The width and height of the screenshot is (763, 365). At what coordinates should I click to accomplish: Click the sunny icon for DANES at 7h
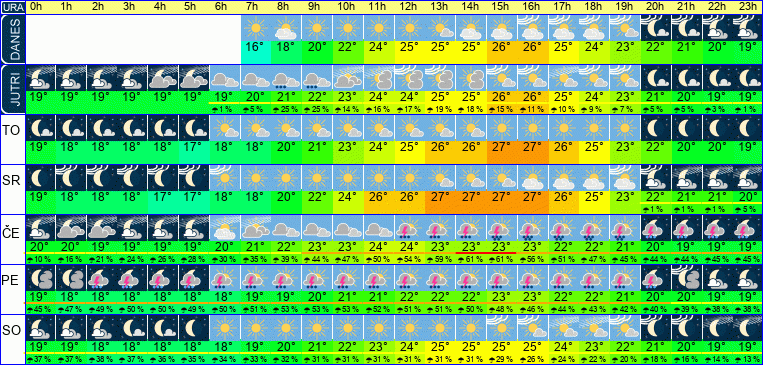point(256,28)
